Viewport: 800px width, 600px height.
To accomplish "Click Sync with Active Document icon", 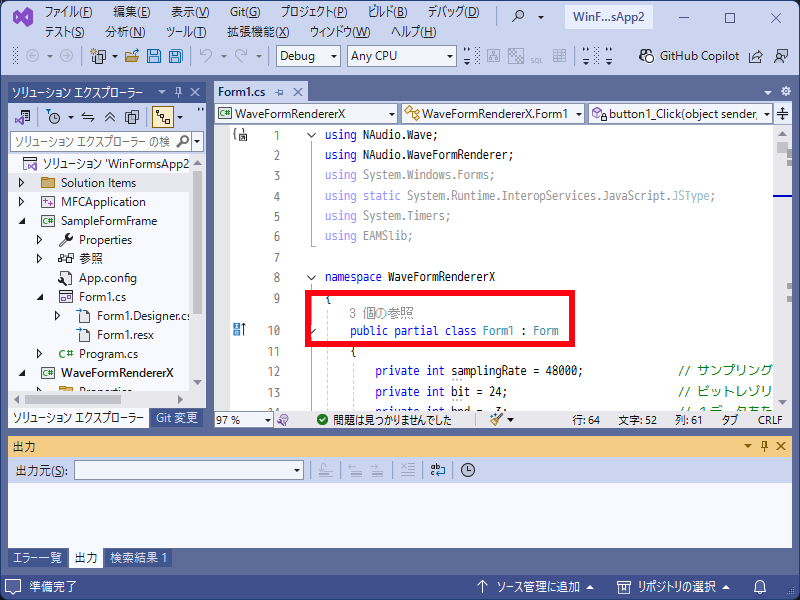I will point(88,117).
